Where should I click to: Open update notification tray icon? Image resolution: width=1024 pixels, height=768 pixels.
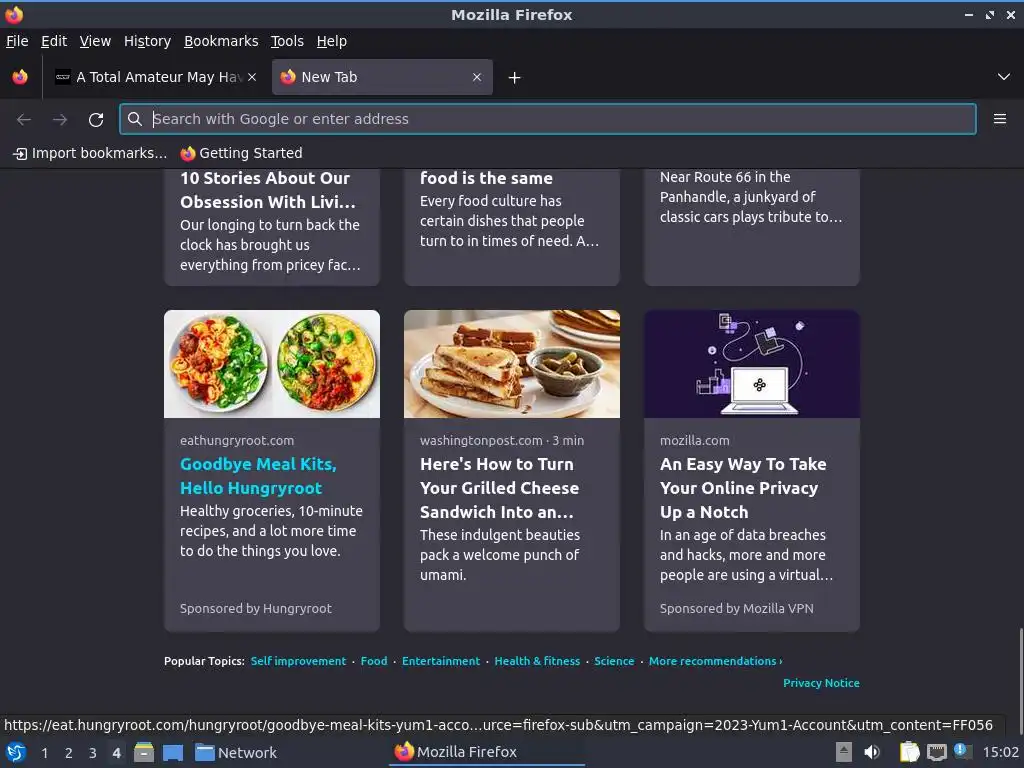point(962,751)
